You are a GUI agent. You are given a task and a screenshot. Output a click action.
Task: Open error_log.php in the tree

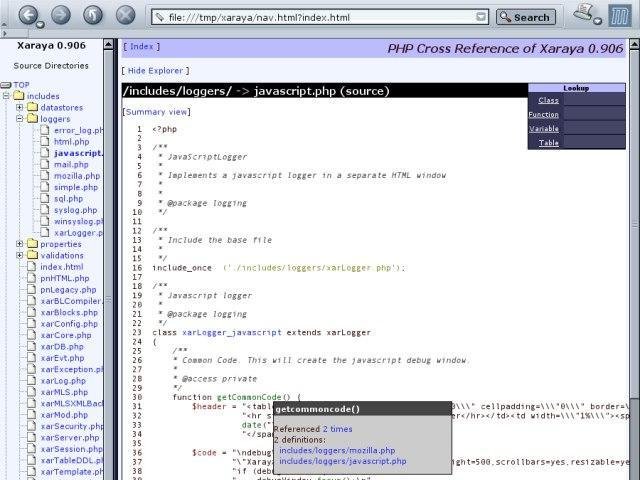pos(78,130)
